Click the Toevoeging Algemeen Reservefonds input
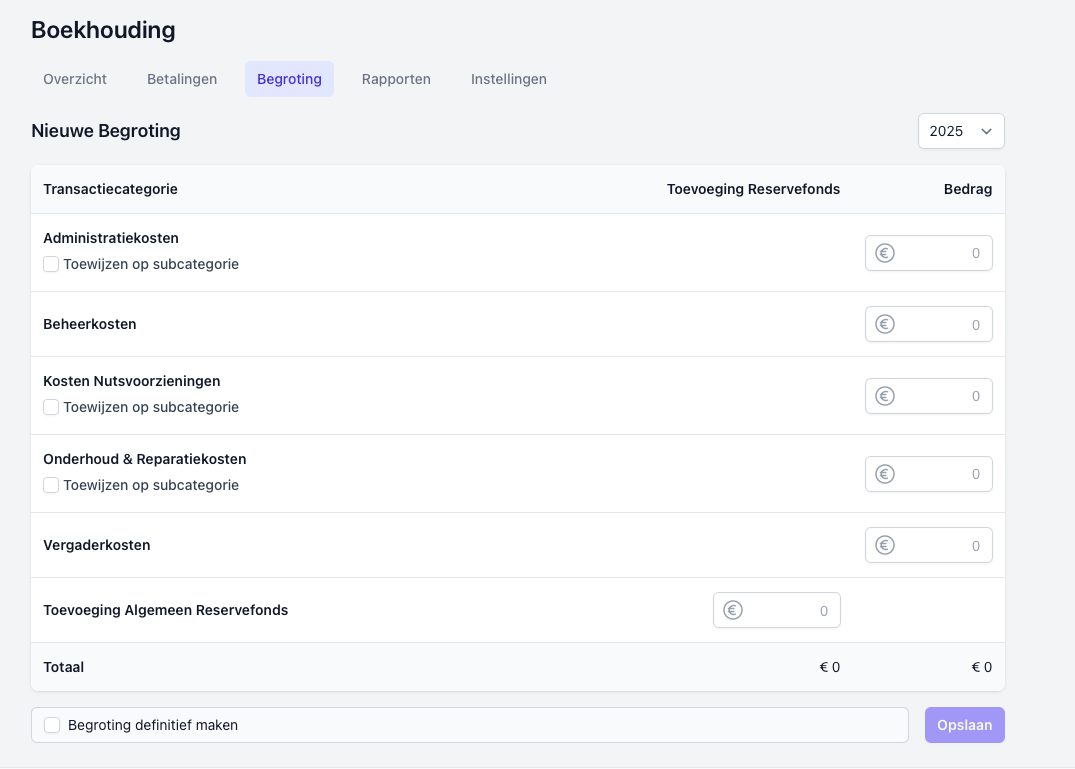Viewport: 1075px width, 769px height. (788, 610)
